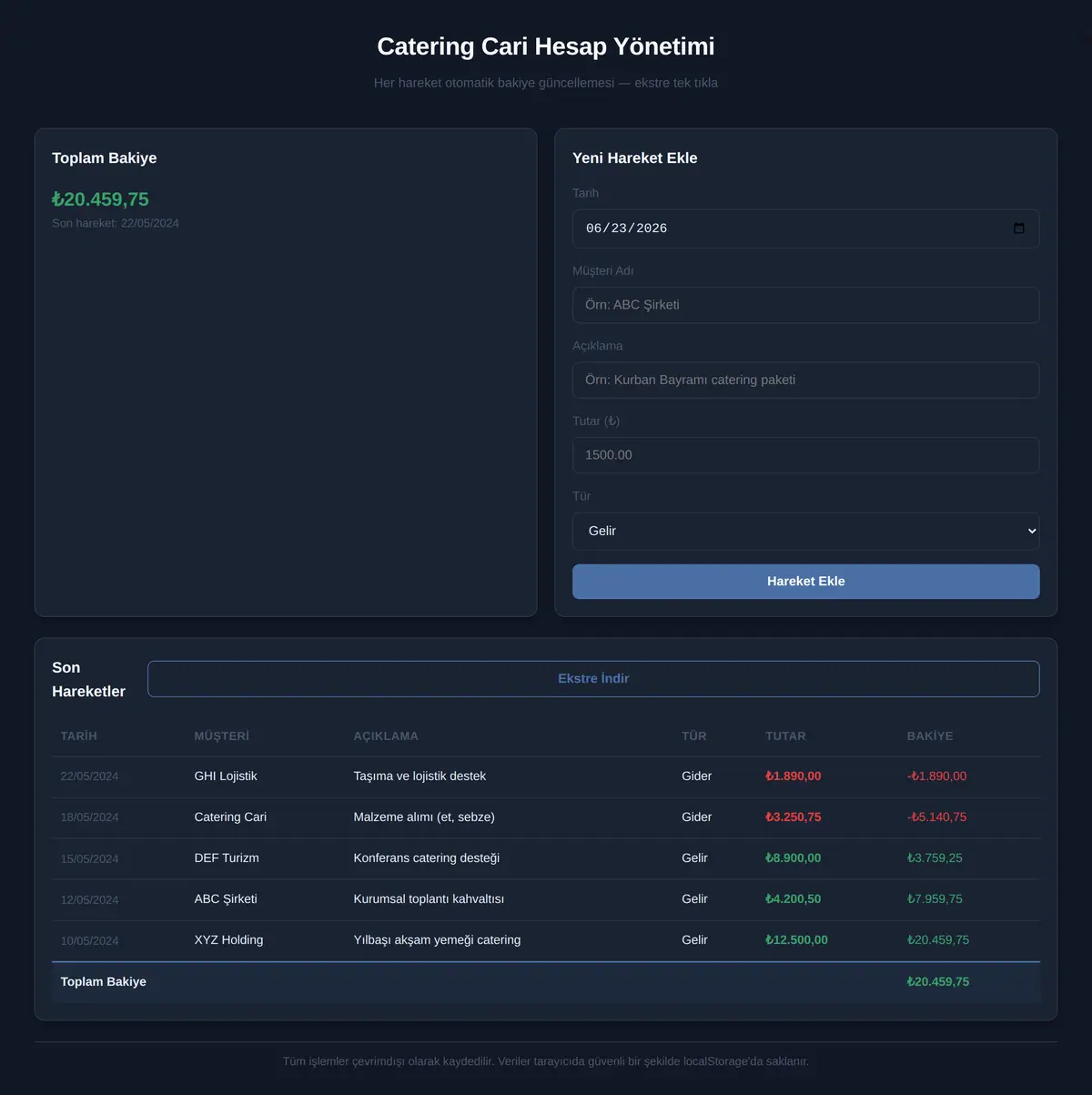Click 'Yılbaşı akşam yemeği catering' description
1092x1095 pixels.
(x=437, y=940)
